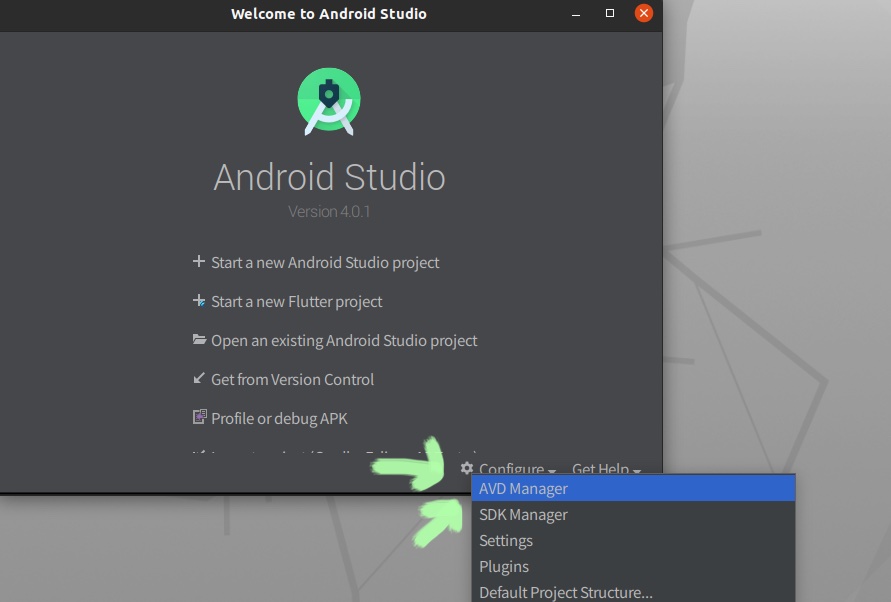Open SDK Manager from the Configure menu
This screenshot has width=891, height=602.
click(633, 514)
